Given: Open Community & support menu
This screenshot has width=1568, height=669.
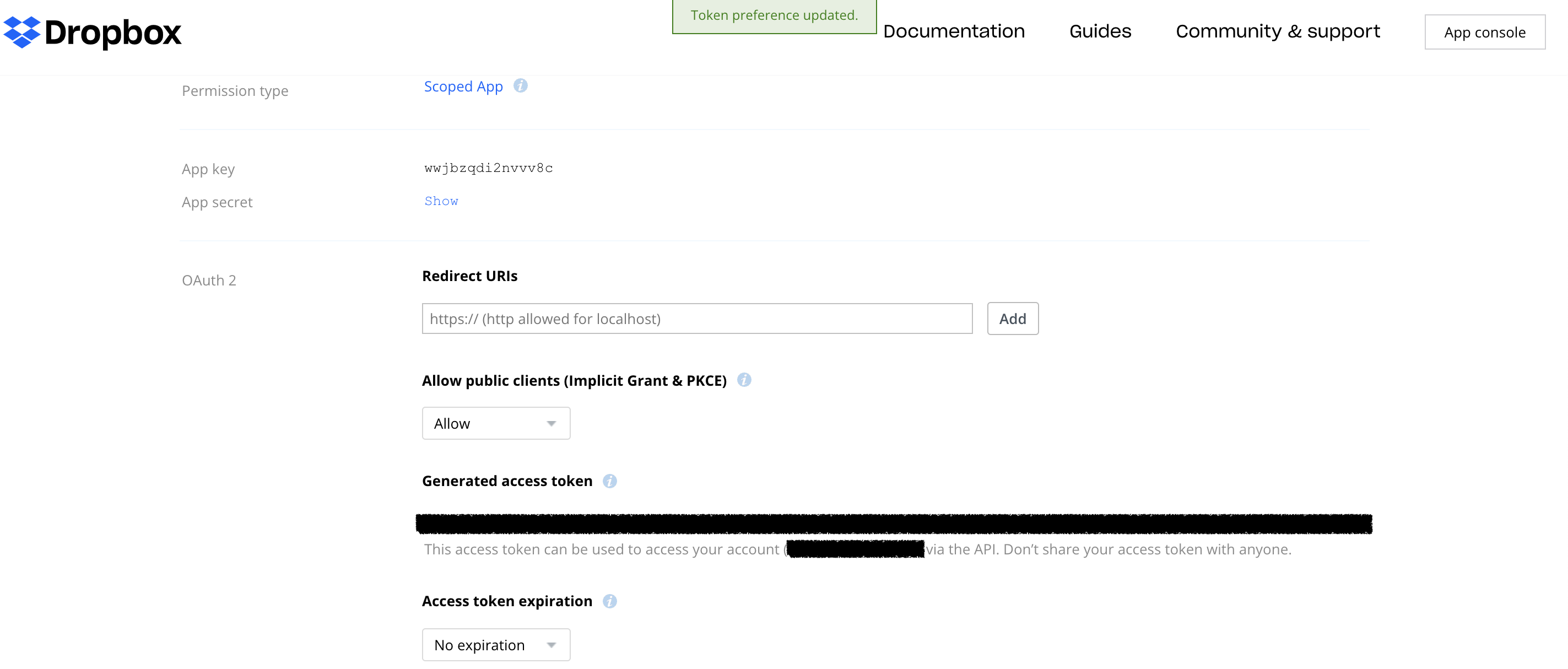Looking at the screenshot, I should [x=1277, y=31].
